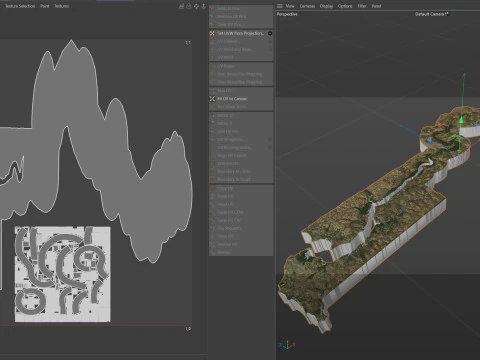Click the Boundary to Circle icon
The width and height of the screenshot is (480, 360).
[x=212, y=171]
